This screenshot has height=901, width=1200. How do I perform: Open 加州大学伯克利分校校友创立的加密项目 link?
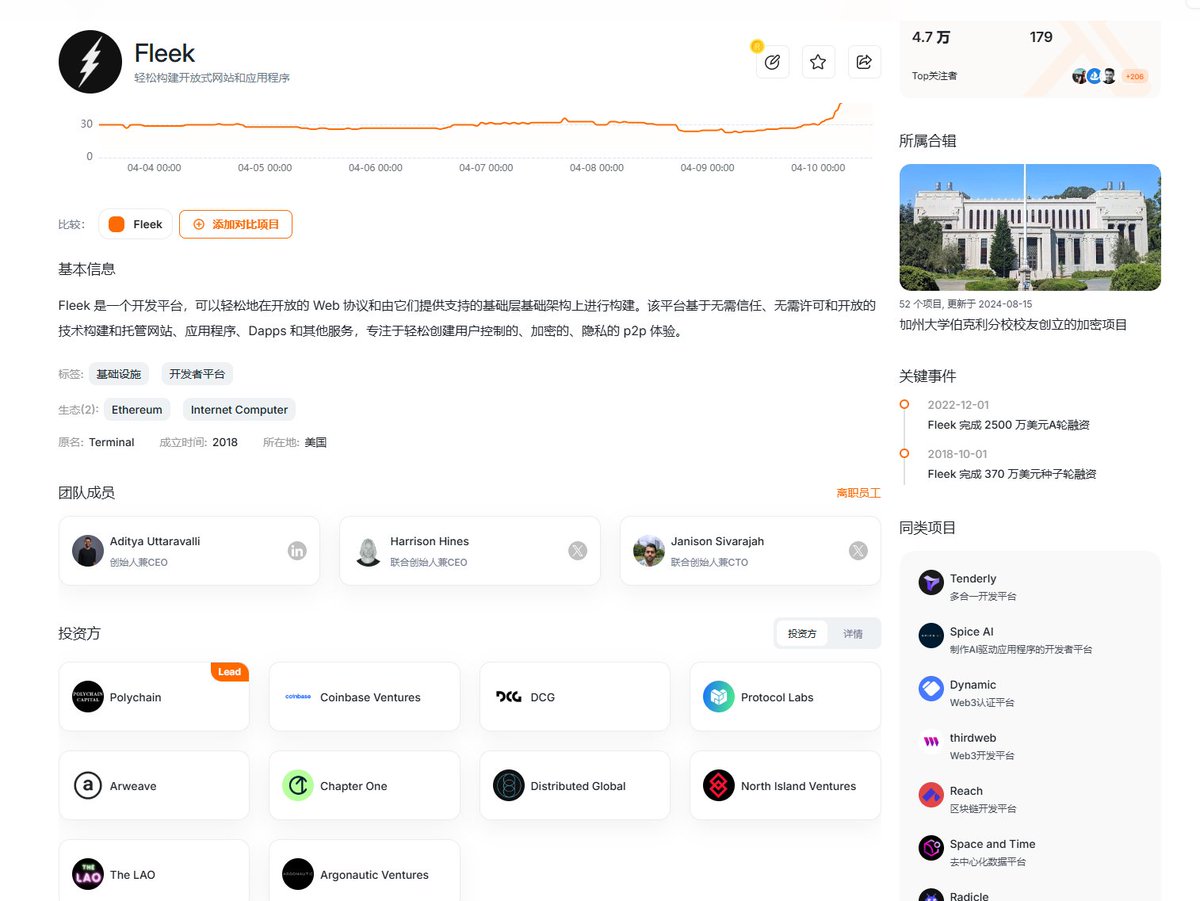pos(1013,325)
